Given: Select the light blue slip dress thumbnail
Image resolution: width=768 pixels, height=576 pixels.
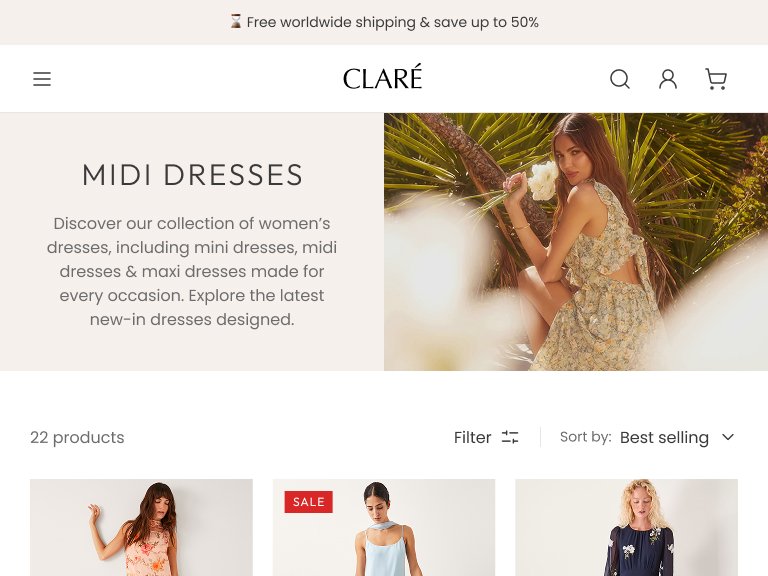Looking at the screenshot, I should pyautogui.click(x=384, y=528).
